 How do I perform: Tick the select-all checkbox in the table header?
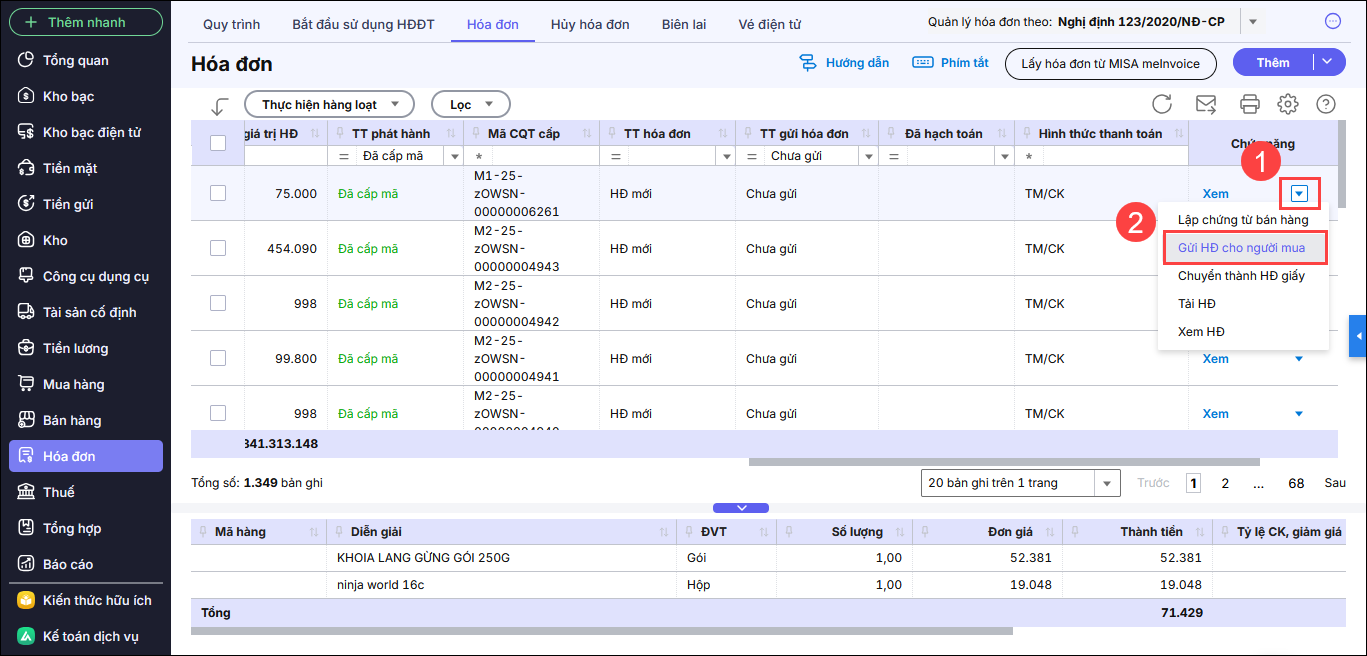point(218,143)
